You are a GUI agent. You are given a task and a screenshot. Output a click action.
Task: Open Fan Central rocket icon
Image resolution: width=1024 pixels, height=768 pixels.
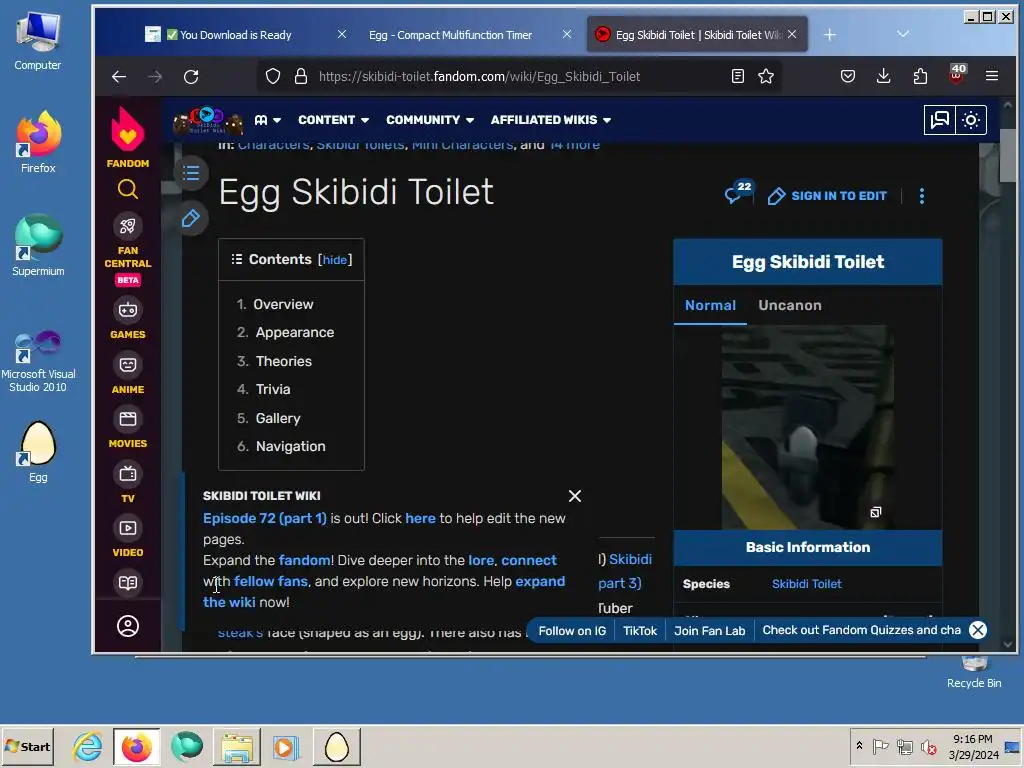[x=128, y=226]
